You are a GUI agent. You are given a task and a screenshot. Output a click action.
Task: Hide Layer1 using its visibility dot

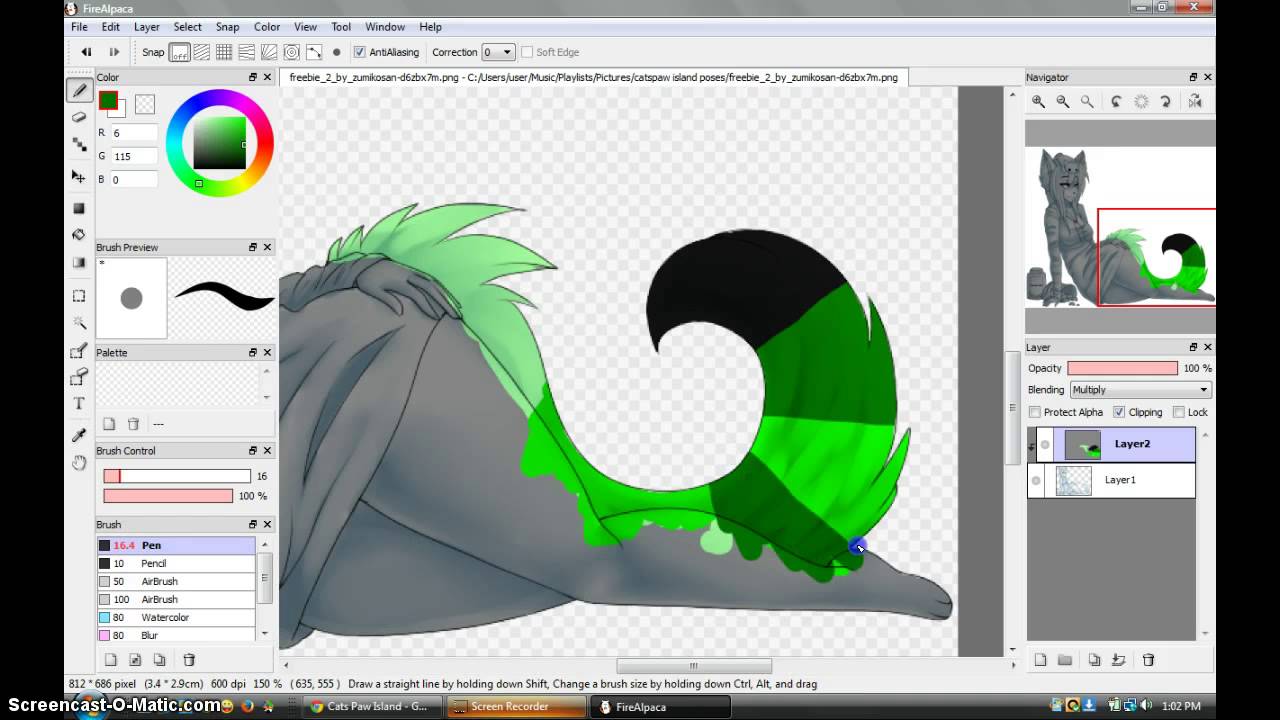tap(1036, 481)
